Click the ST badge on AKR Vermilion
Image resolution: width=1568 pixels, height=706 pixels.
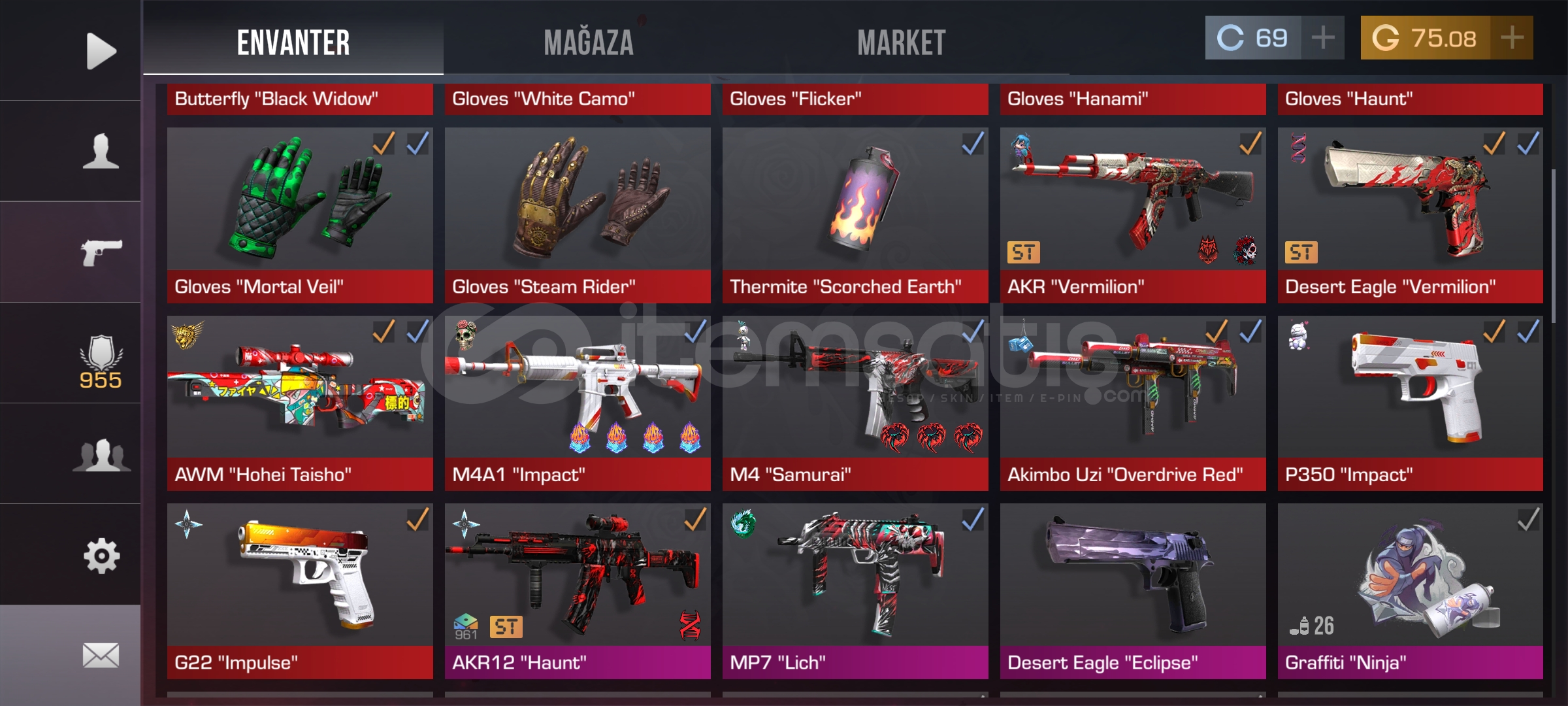1024,252
